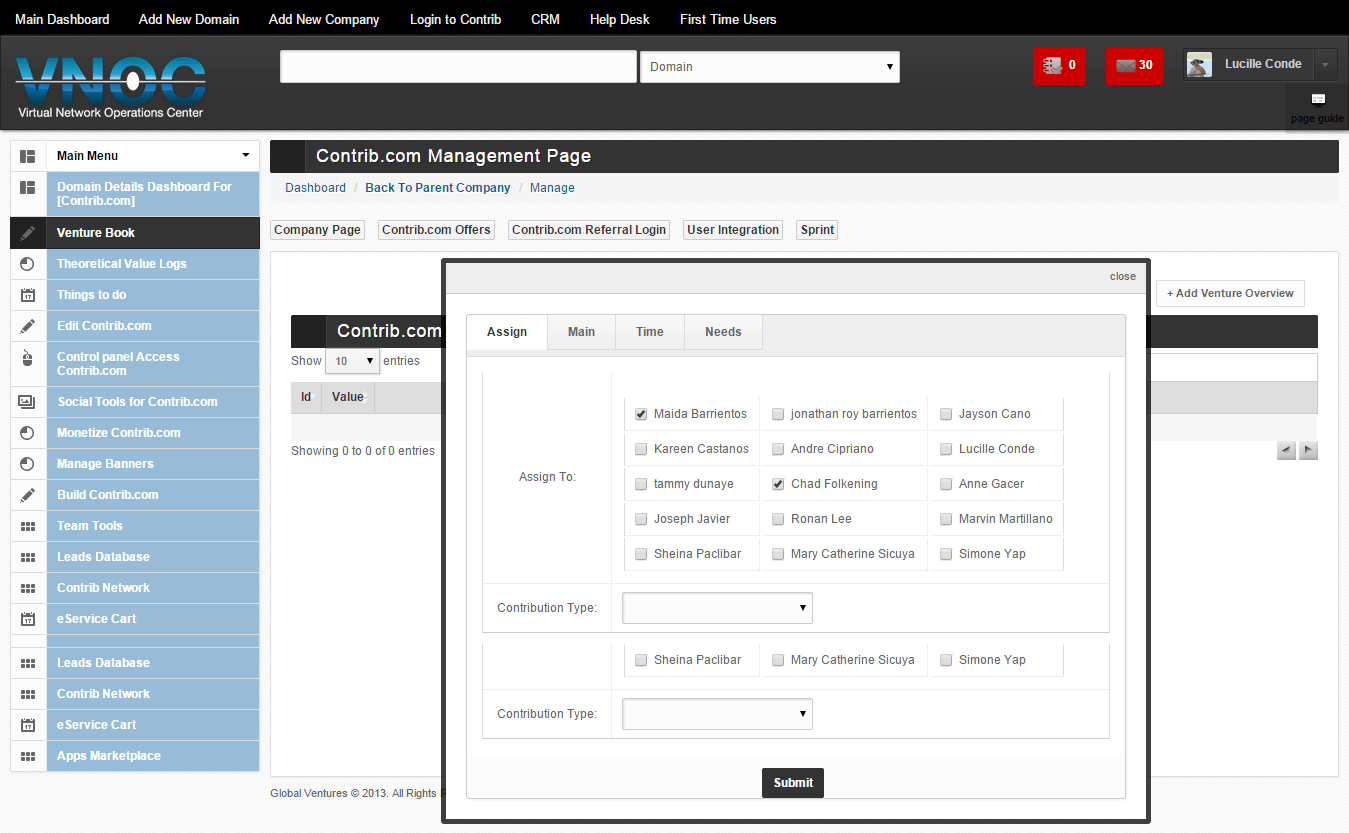The height and width of the screenshot is (833, 1349).
Task: Open the red notifications badge showing 0
Action: (1059, 66)
